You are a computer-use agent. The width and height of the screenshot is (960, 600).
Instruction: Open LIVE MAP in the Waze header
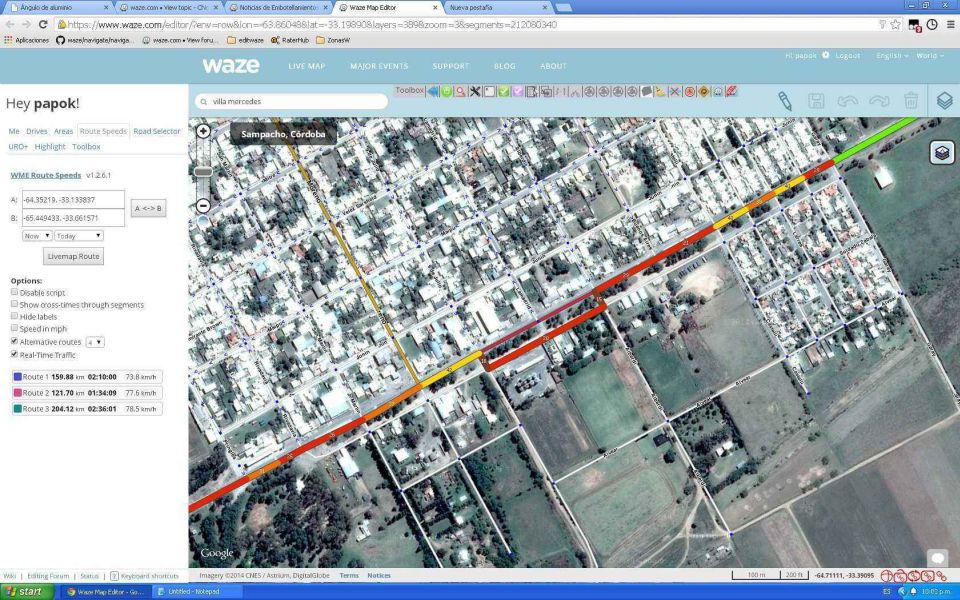307,66
